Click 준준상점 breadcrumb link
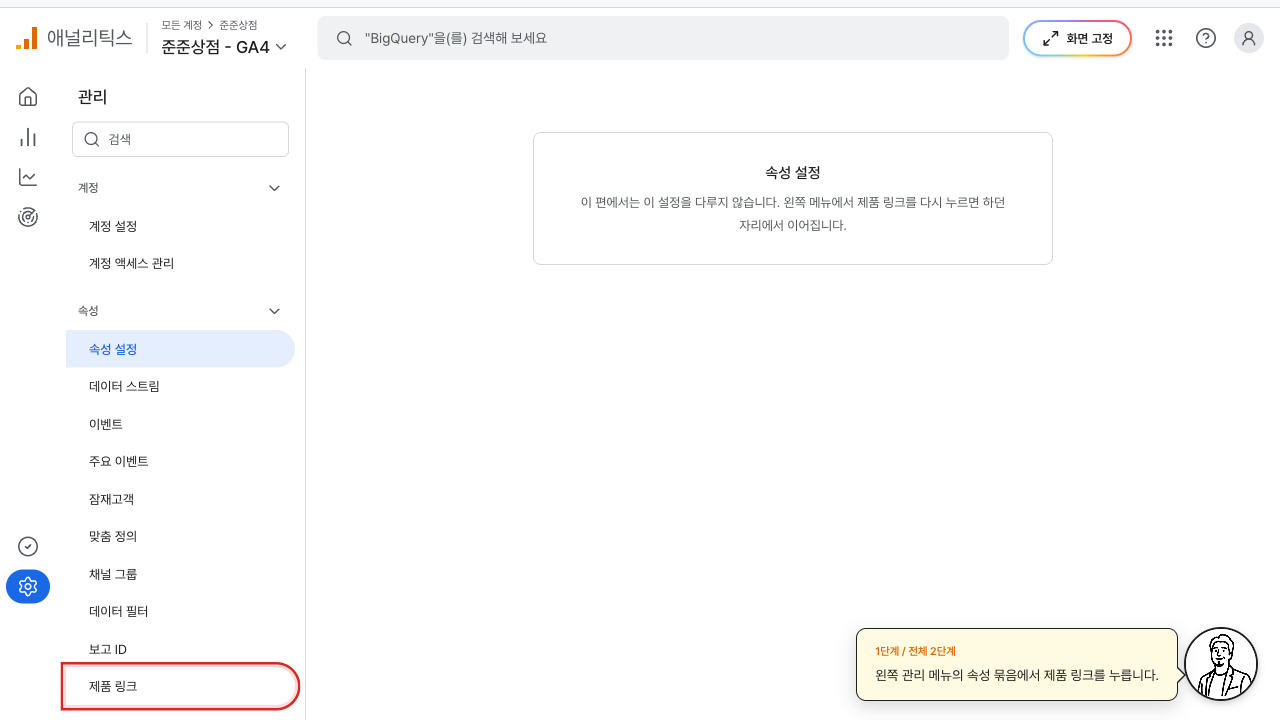Image resolution: width=1280 pixels, height=720 pixels. [238, 25]
